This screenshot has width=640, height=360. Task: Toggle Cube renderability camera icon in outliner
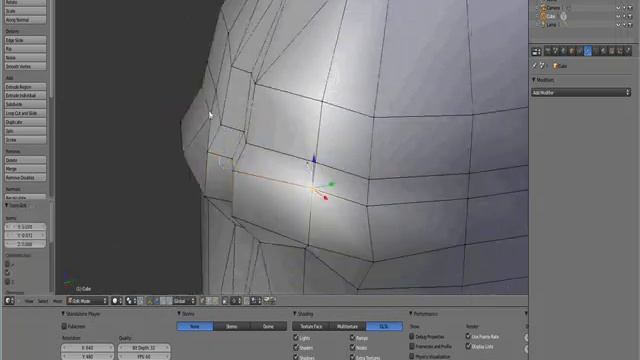(630, 16)
